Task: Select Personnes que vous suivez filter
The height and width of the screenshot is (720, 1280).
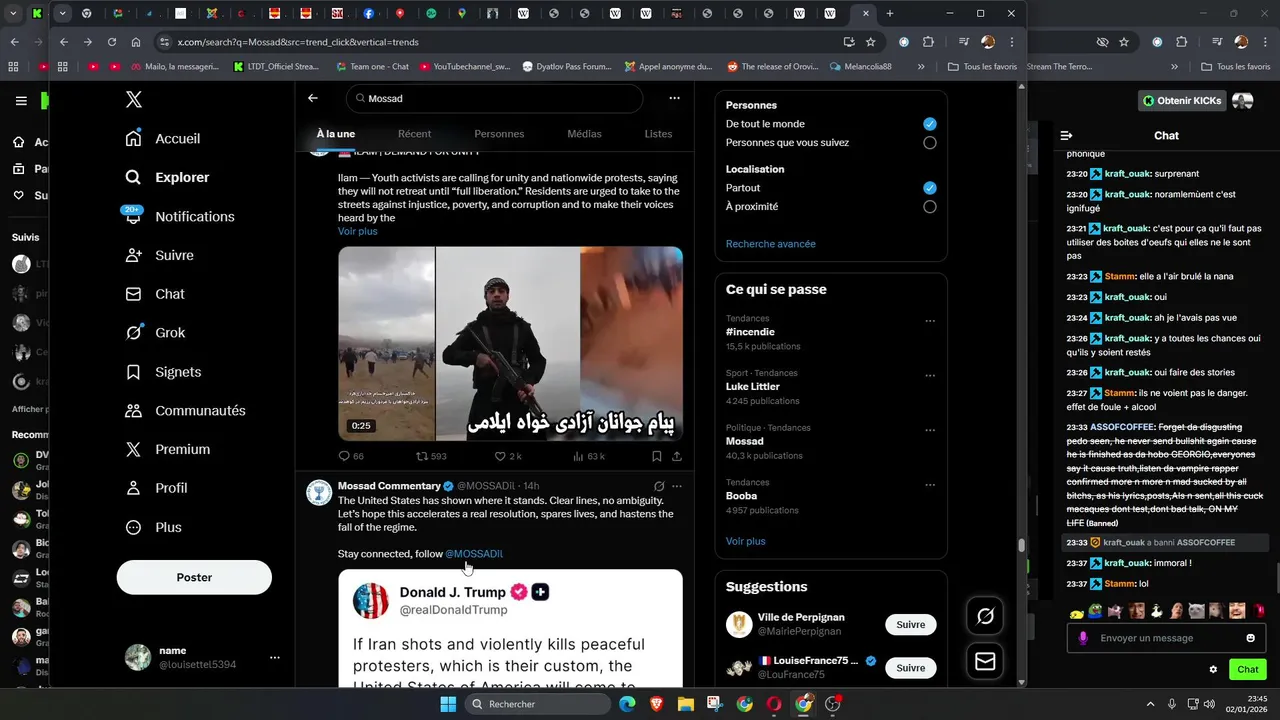Action: click(x=930, y=143)
